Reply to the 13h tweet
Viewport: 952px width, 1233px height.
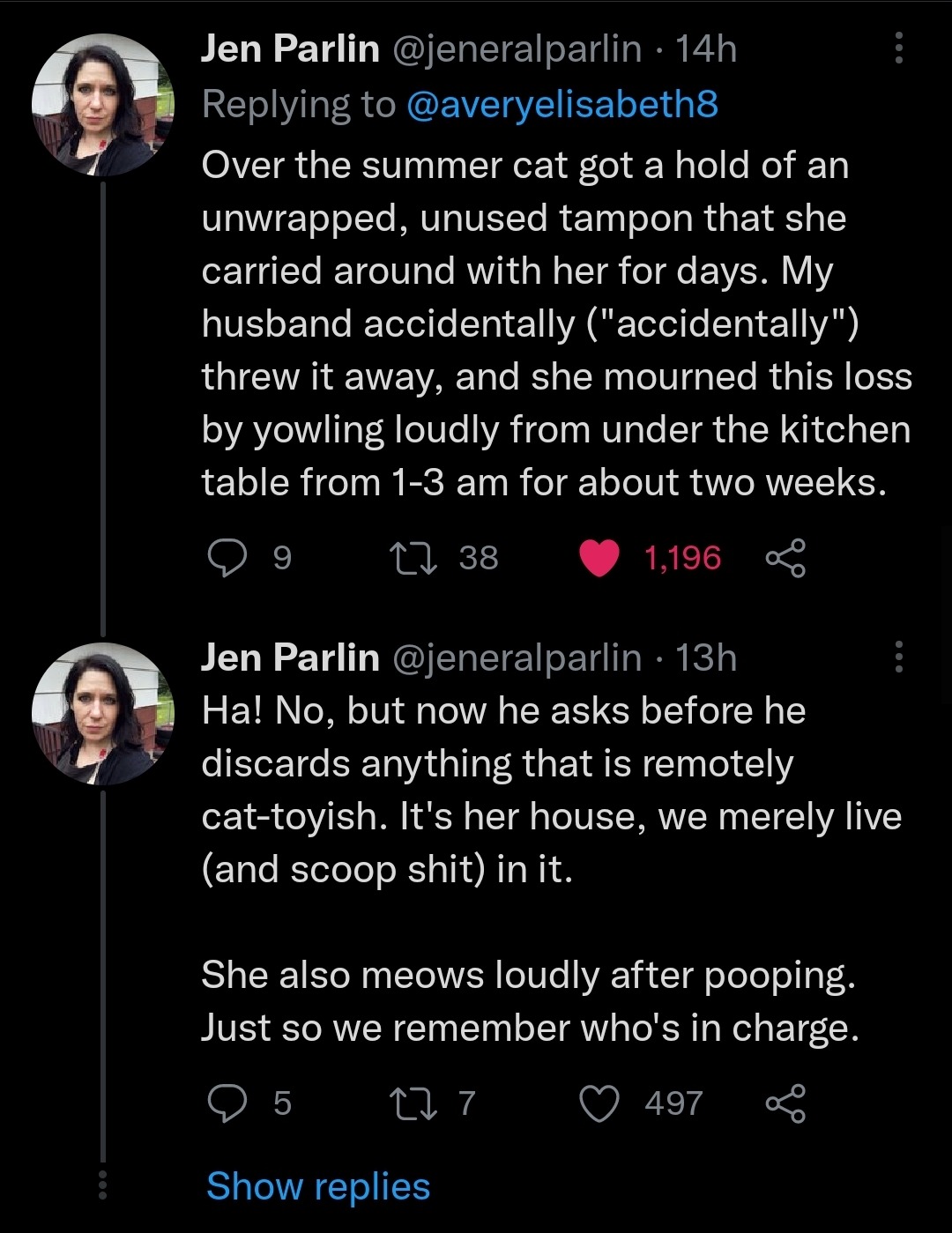click(x=228, y=1103)
